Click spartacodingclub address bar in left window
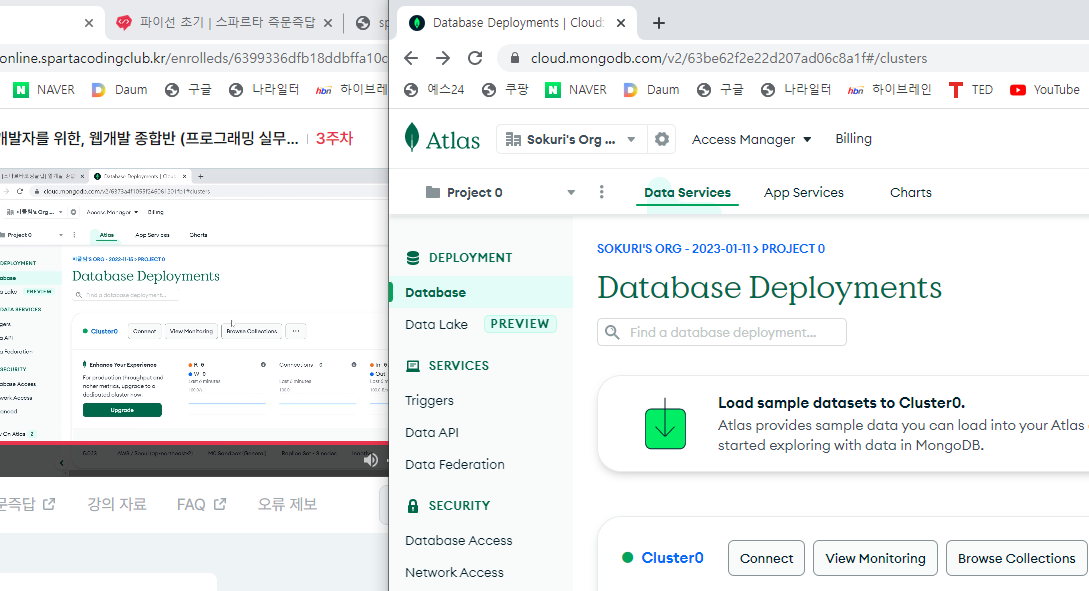 pyautogui.click(x=194, y=58)
